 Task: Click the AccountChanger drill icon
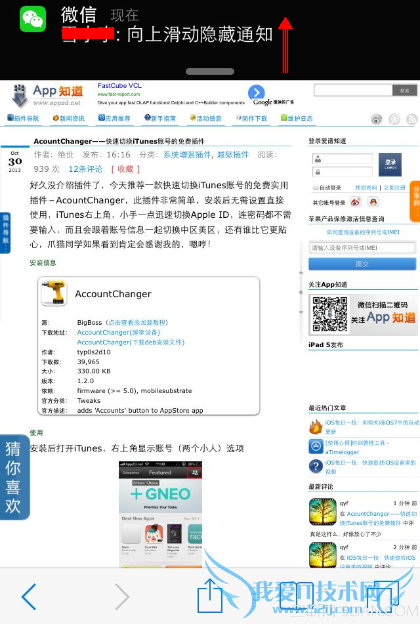click(x=54, y=293)
